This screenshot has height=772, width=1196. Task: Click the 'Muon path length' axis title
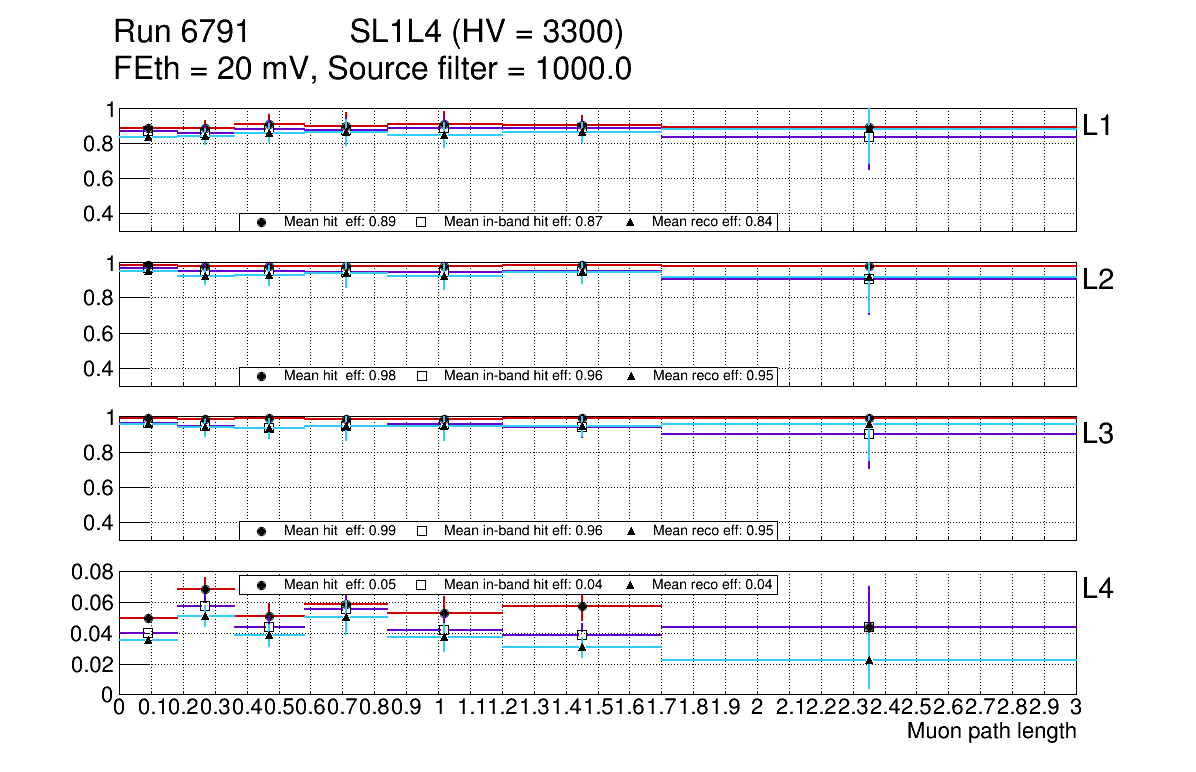point(991,732)
